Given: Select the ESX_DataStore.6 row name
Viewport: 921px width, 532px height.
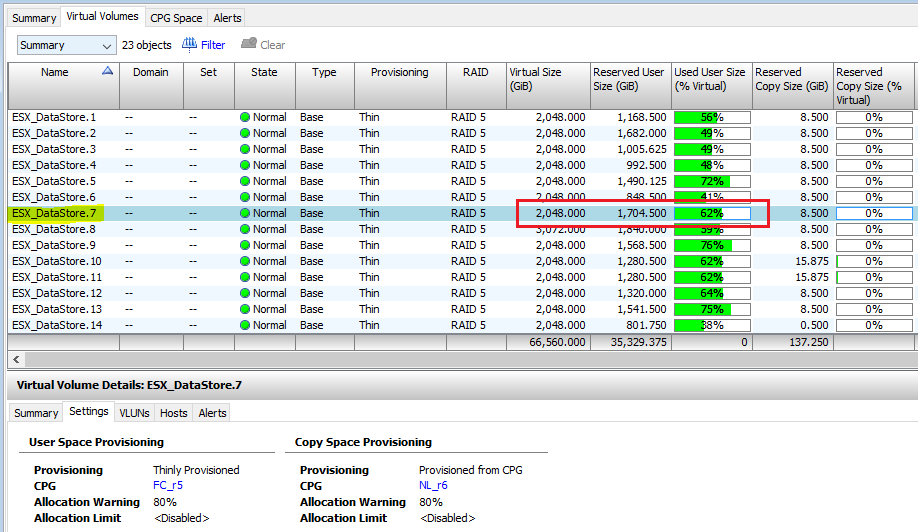Looking at the screenshot, I should click(54, 197).
